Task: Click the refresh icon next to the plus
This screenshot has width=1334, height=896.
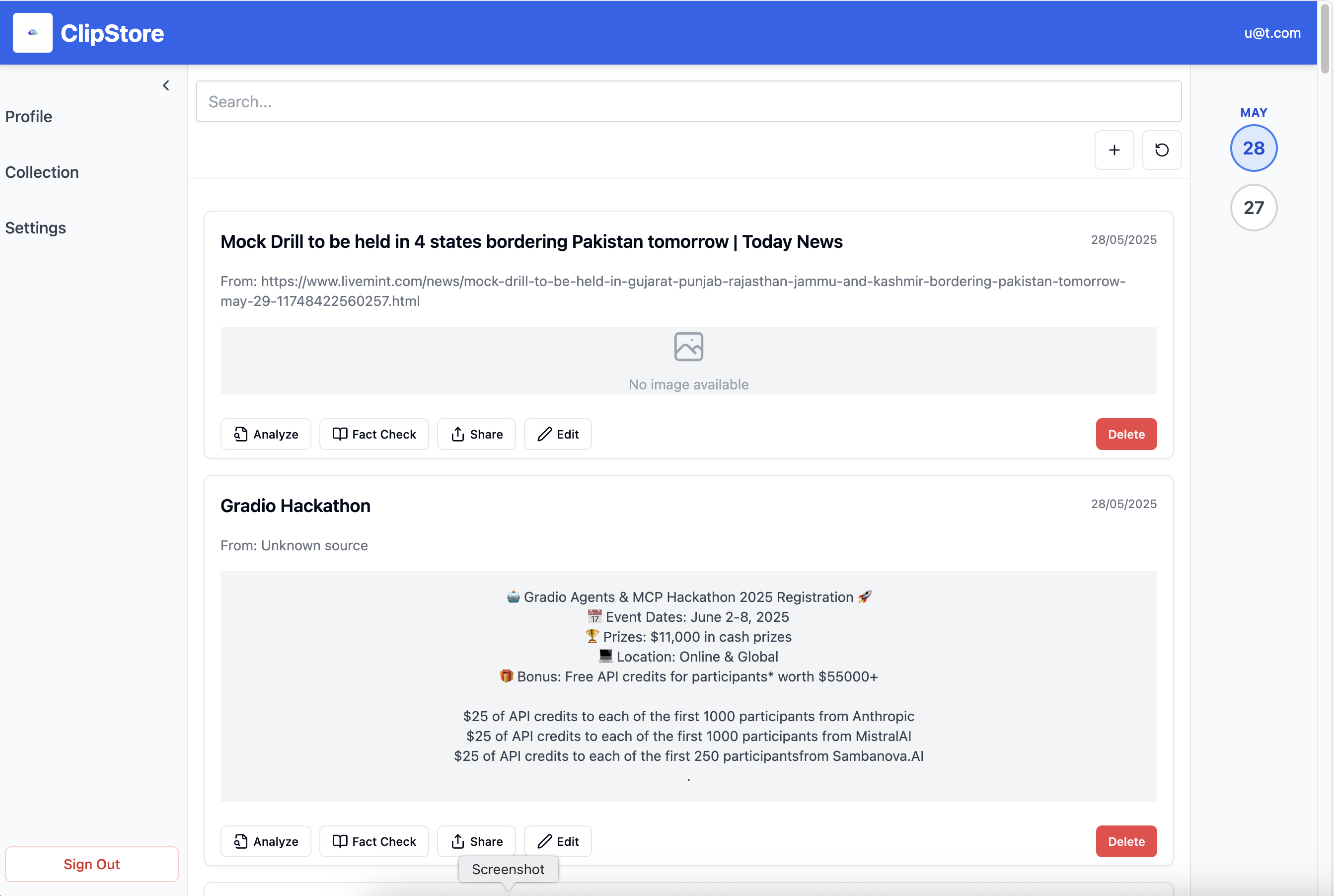Action: (x=1162, y=149)
